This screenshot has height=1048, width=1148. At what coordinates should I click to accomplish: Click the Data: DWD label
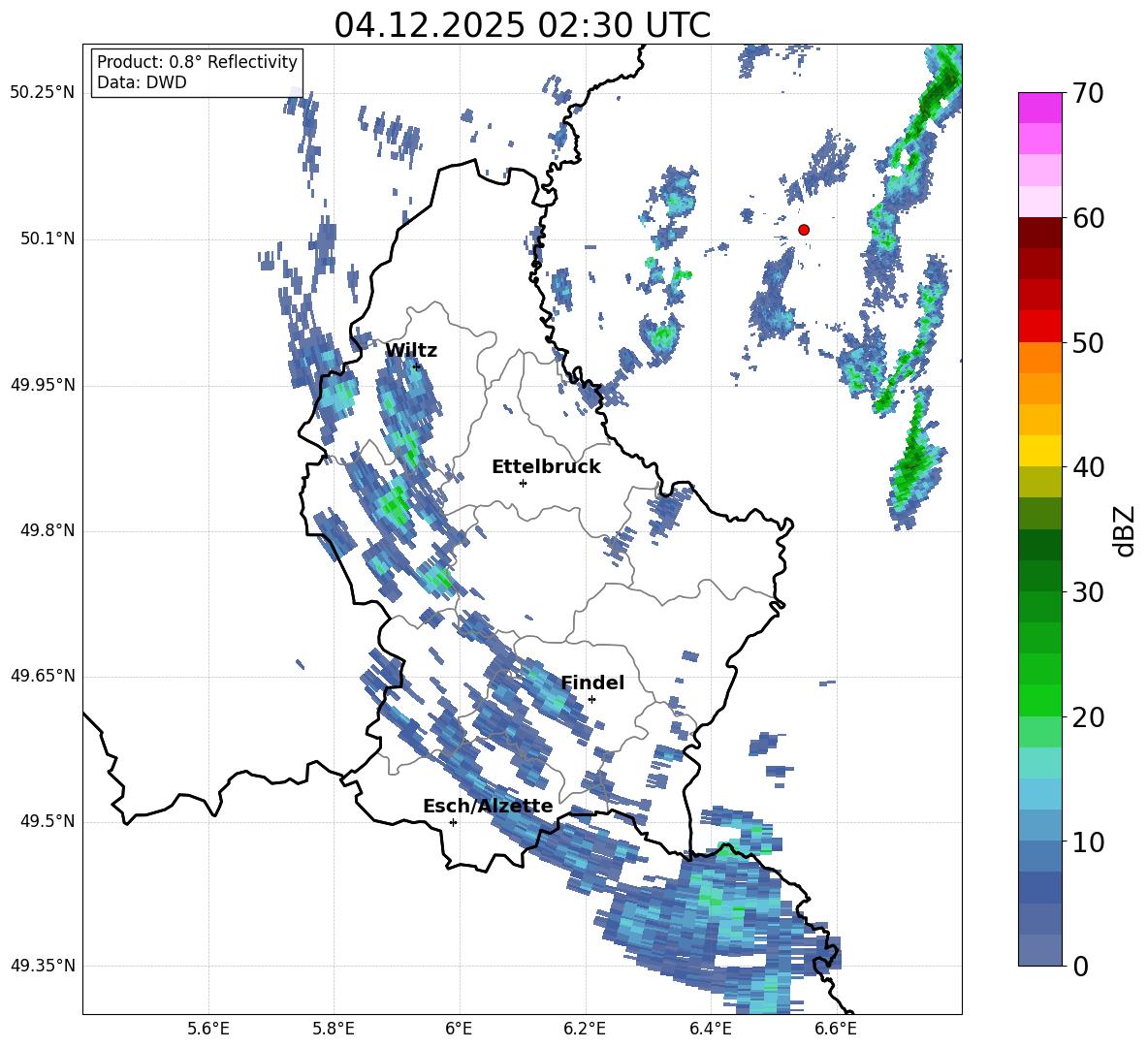pyautogui.click(x=142, y=82)
